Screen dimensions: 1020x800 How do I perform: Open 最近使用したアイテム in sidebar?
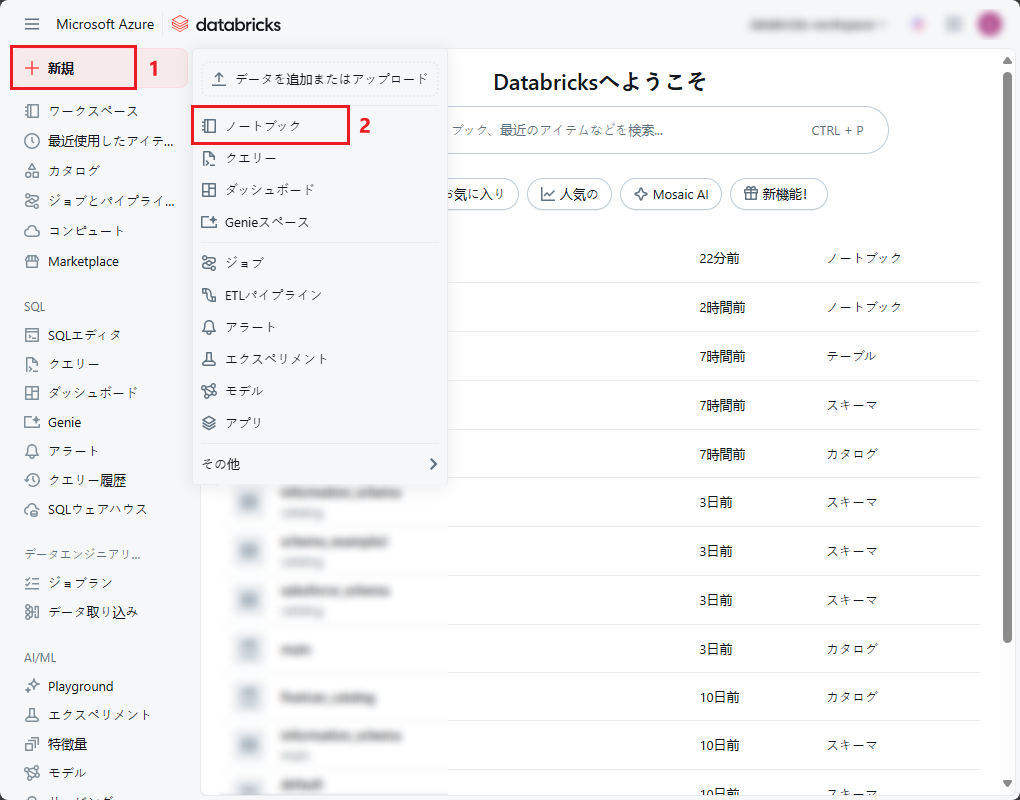click(x=99, y=140)
